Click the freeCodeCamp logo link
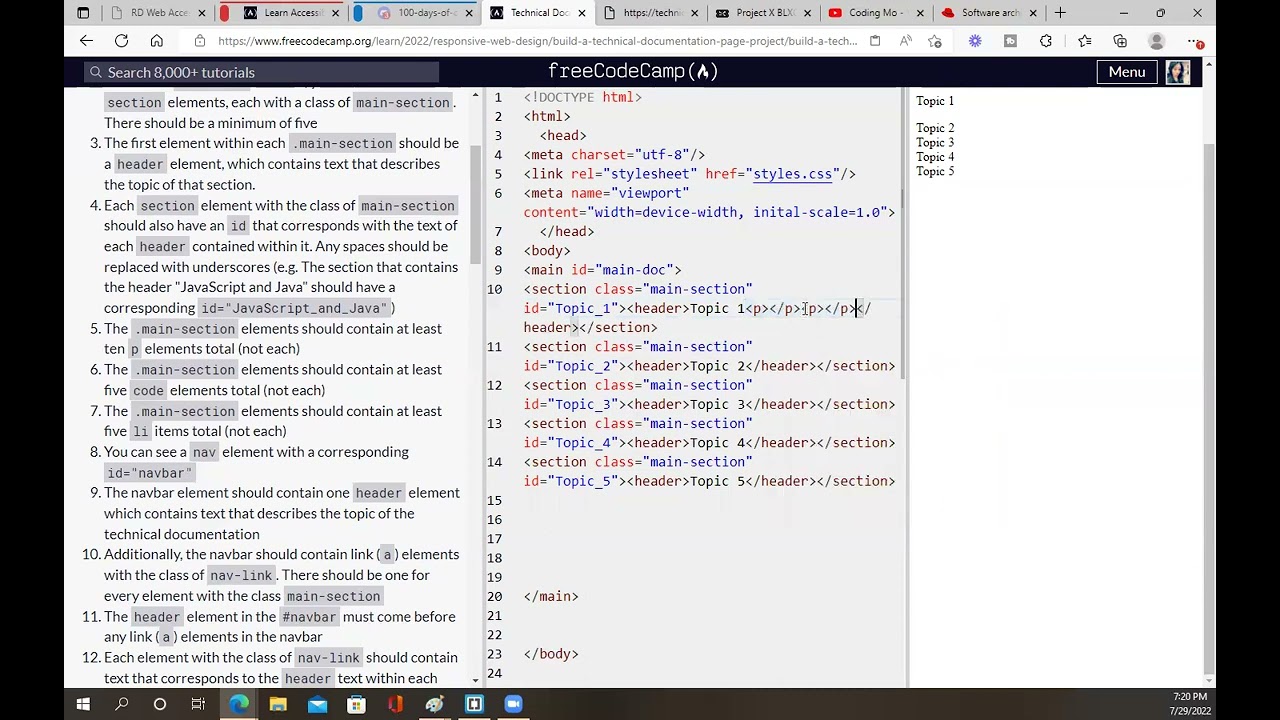This screenshot has height=720, width=1280. point(633,71)
